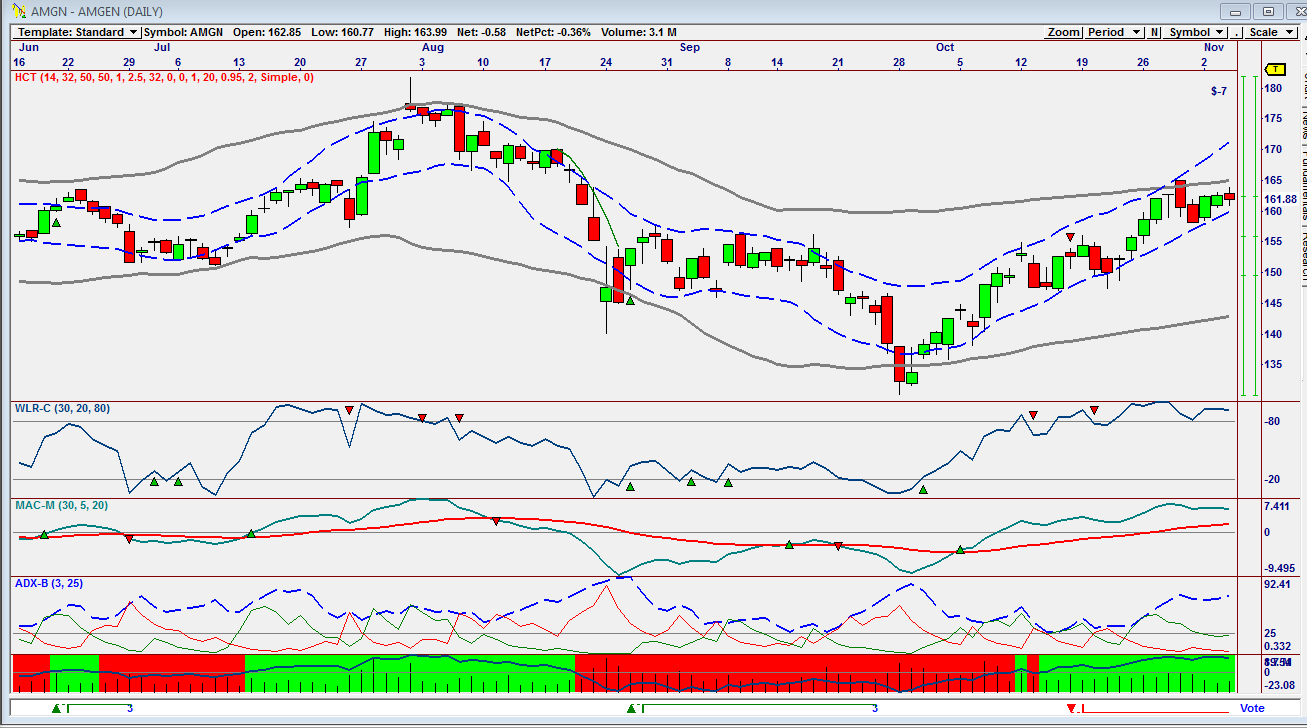Click green MAC-M buy arrow at early October crossover
This screenshot has height=728, width=1307.
(960, 550)
